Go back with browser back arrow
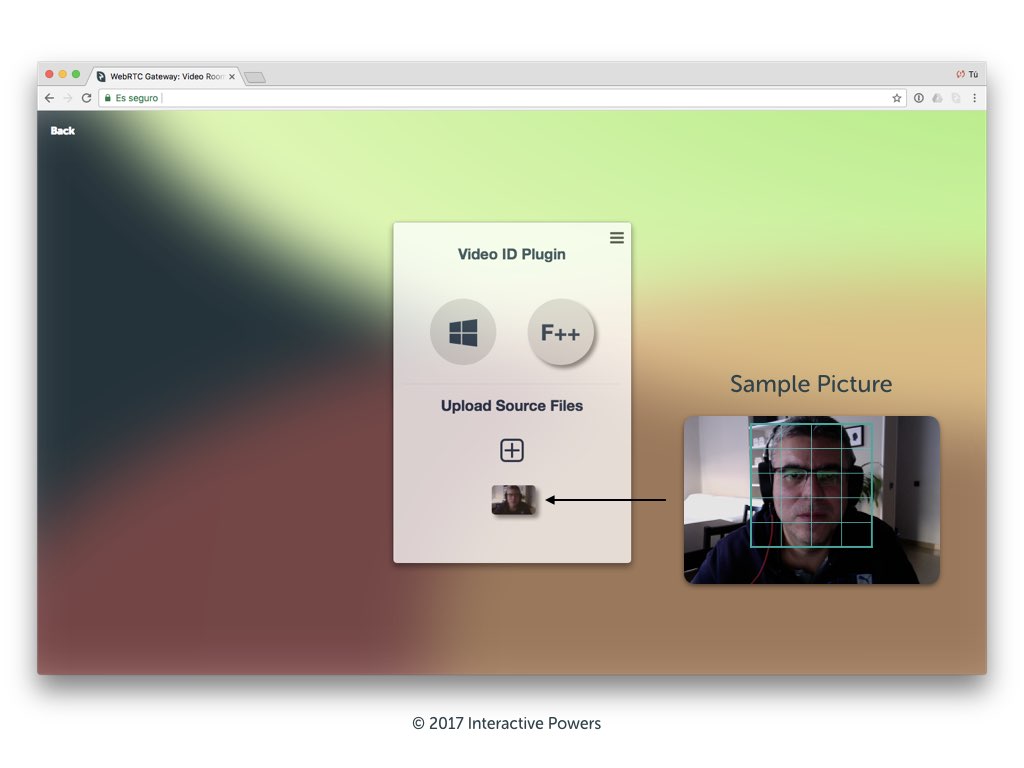This screenshot has width=1024, height=768. click(x=49, y=98)
